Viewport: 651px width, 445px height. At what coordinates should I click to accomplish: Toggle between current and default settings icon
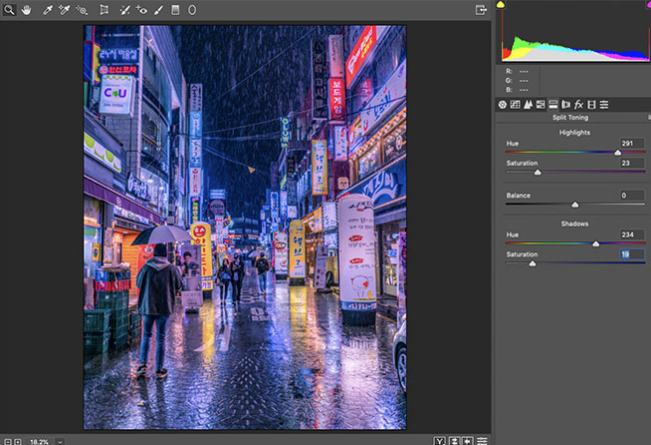tap(482, 441)
